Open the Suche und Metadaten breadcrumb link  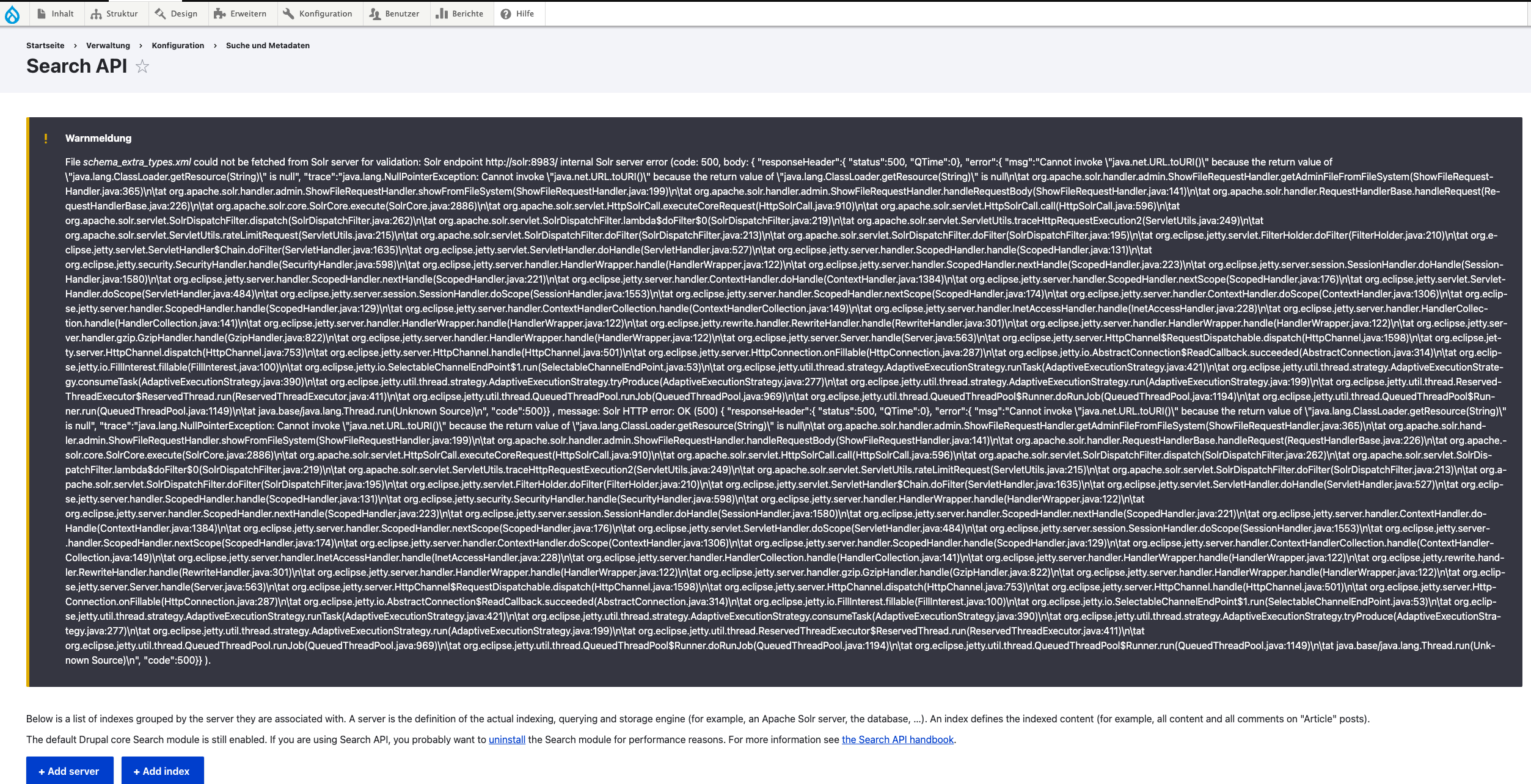point(267,45)
